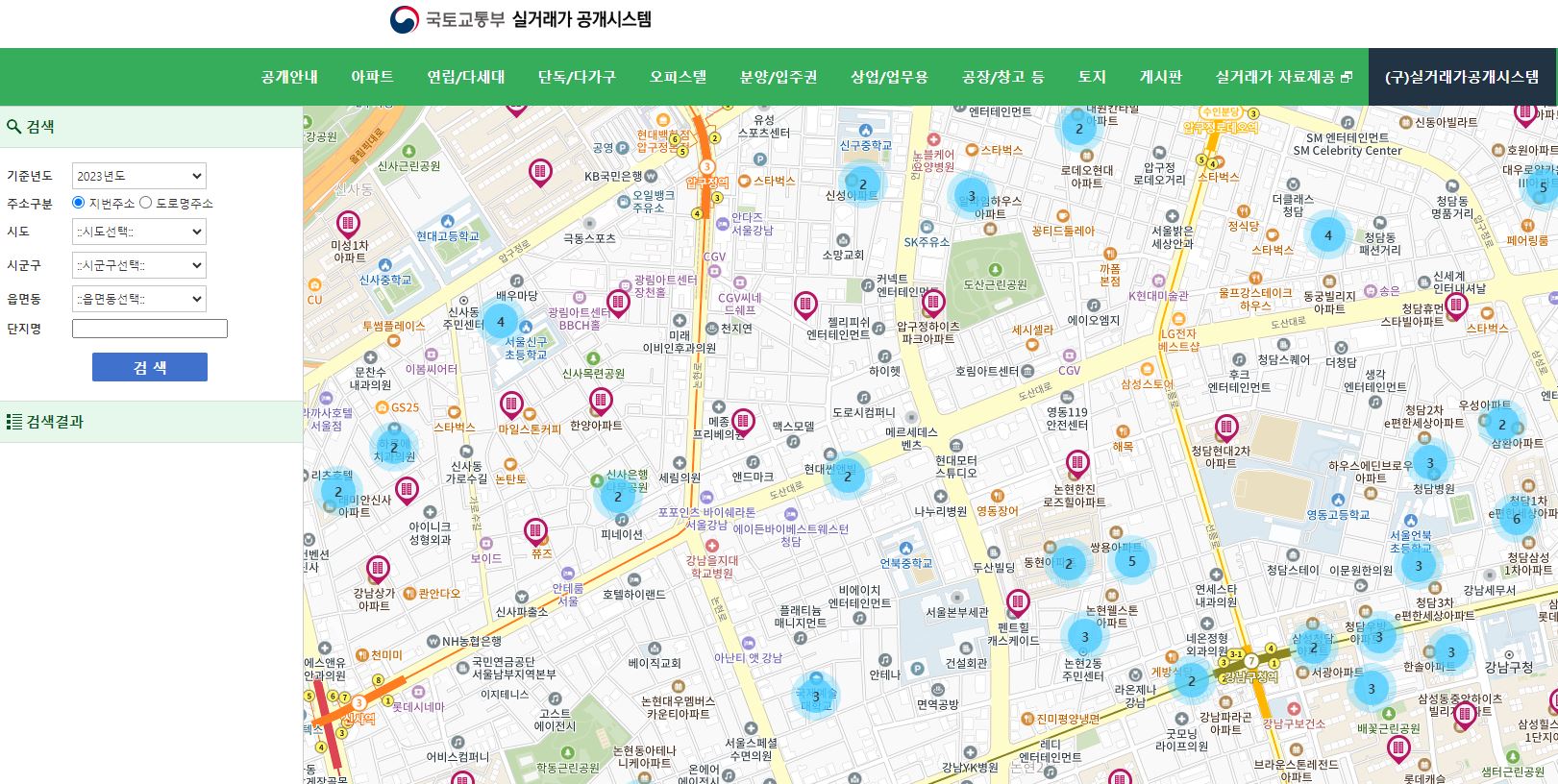This screenshot has height=784, width=1558.
Task: Click the 미성1차 아파트 building marker
Action: [x=348, y=225]
